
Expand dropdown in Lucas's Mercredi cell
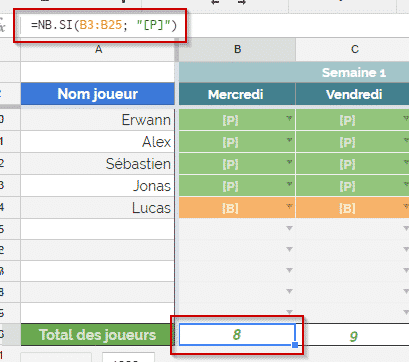pyautogui.click(x=289, y=206)
